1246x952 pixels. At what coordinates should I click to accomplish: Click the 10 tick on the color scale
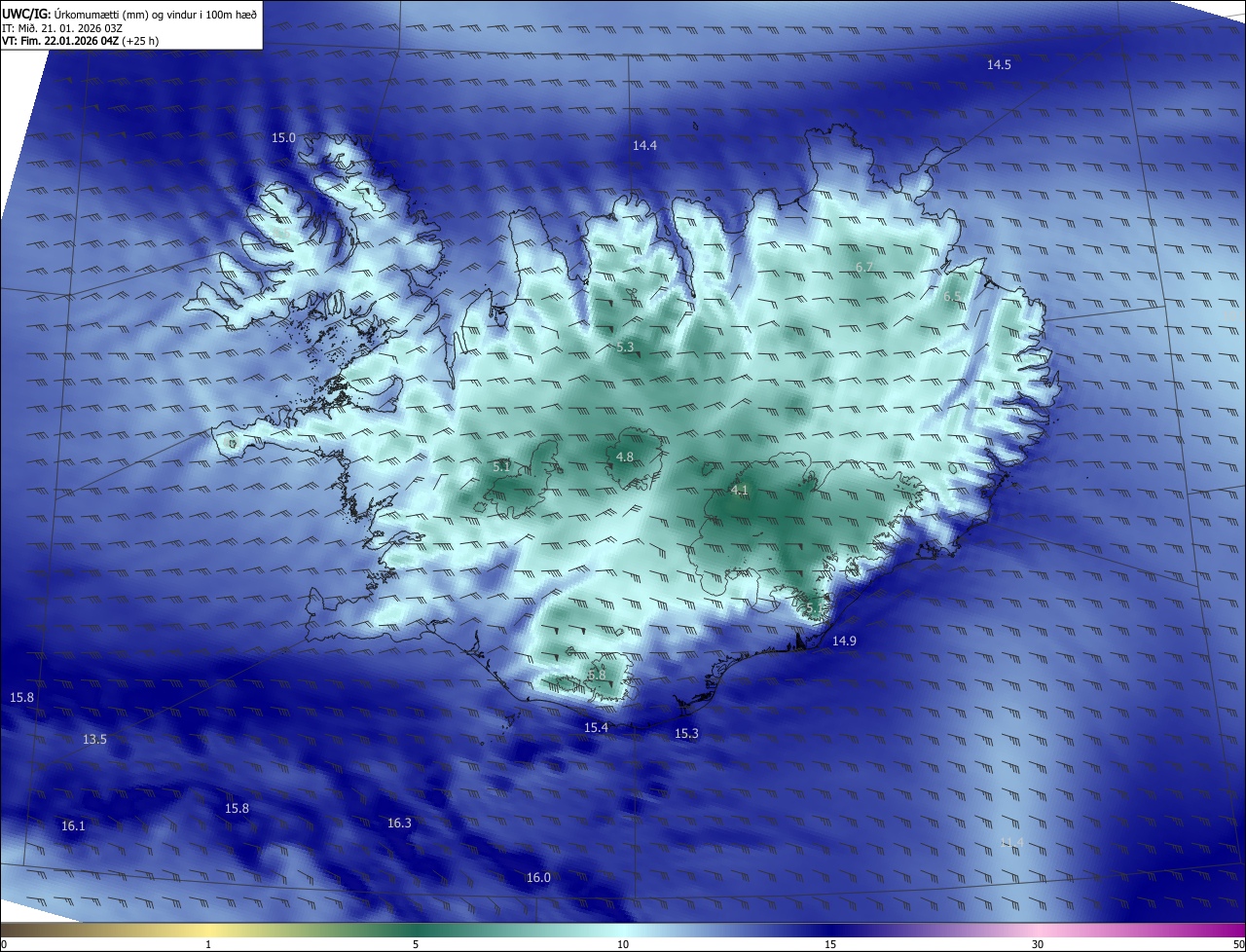(623, 944)
